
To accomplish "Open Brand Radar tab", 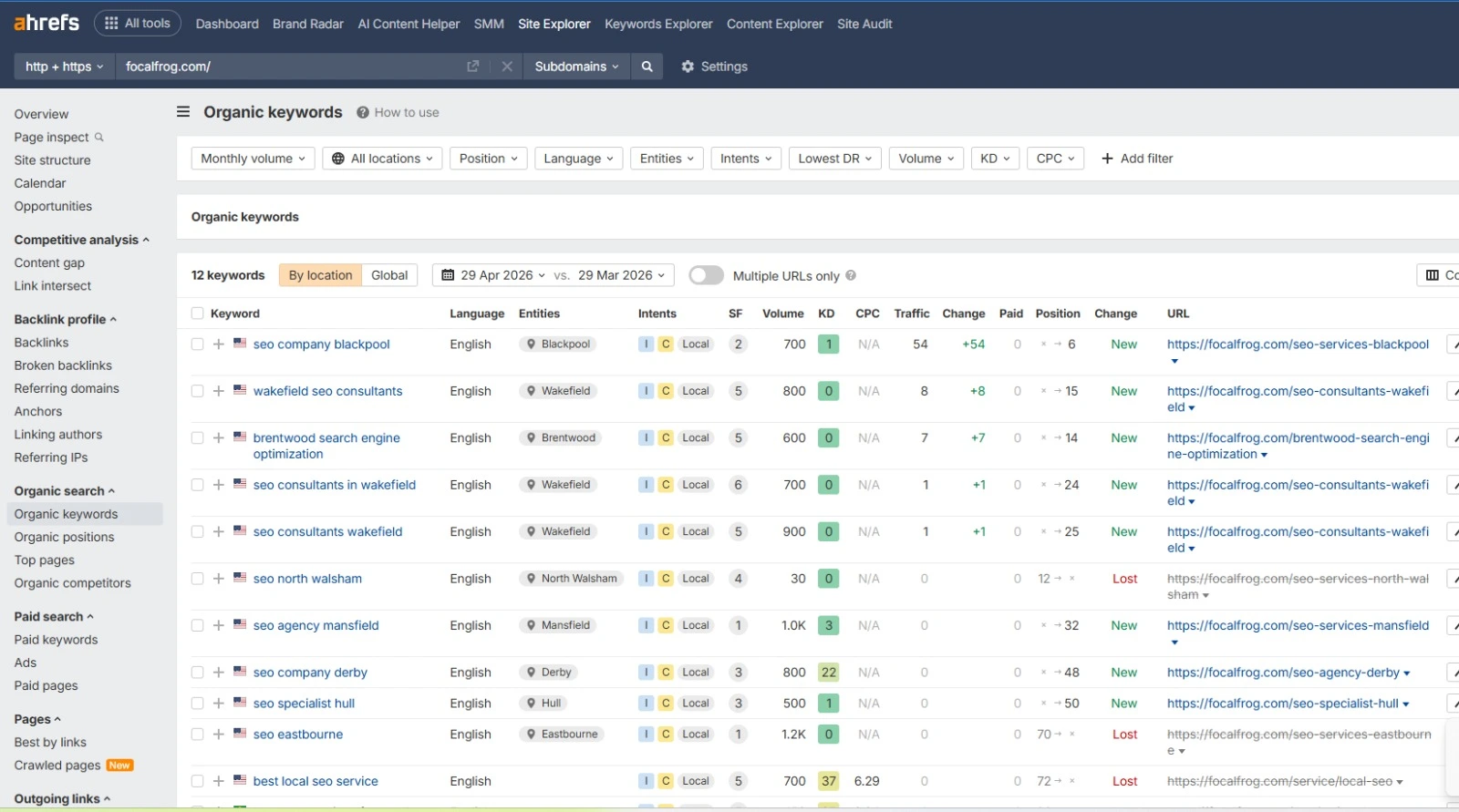I will (x=308, y=24).
